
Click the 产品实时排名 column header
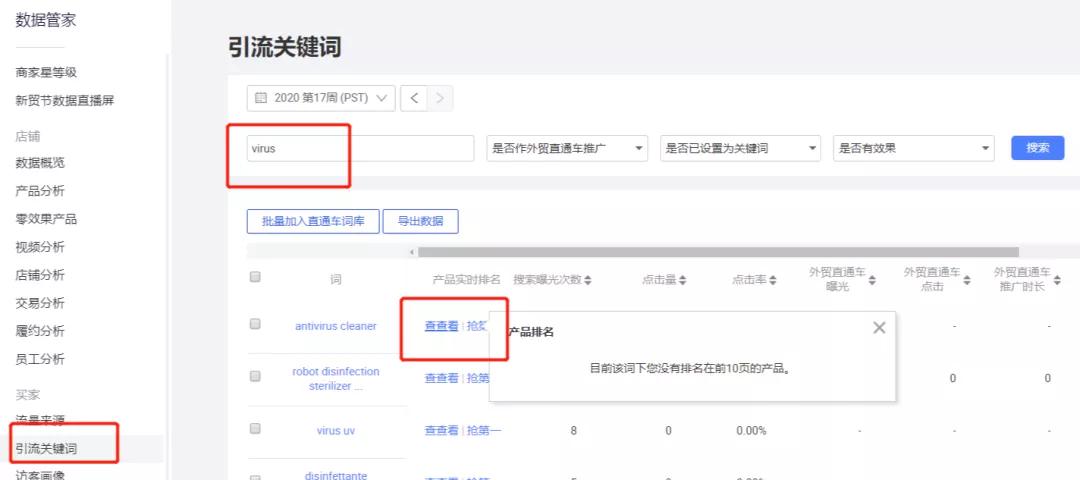tap(466, 280)
